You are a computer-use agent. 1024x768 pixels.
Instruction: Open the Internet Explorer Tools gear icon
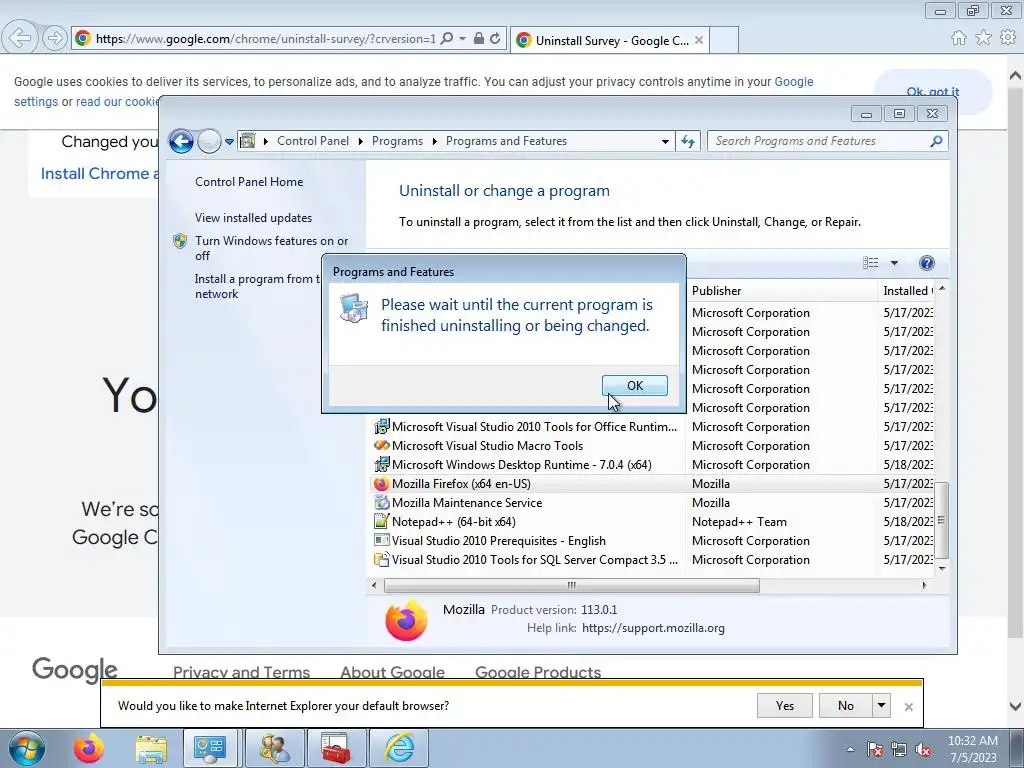1008,38
